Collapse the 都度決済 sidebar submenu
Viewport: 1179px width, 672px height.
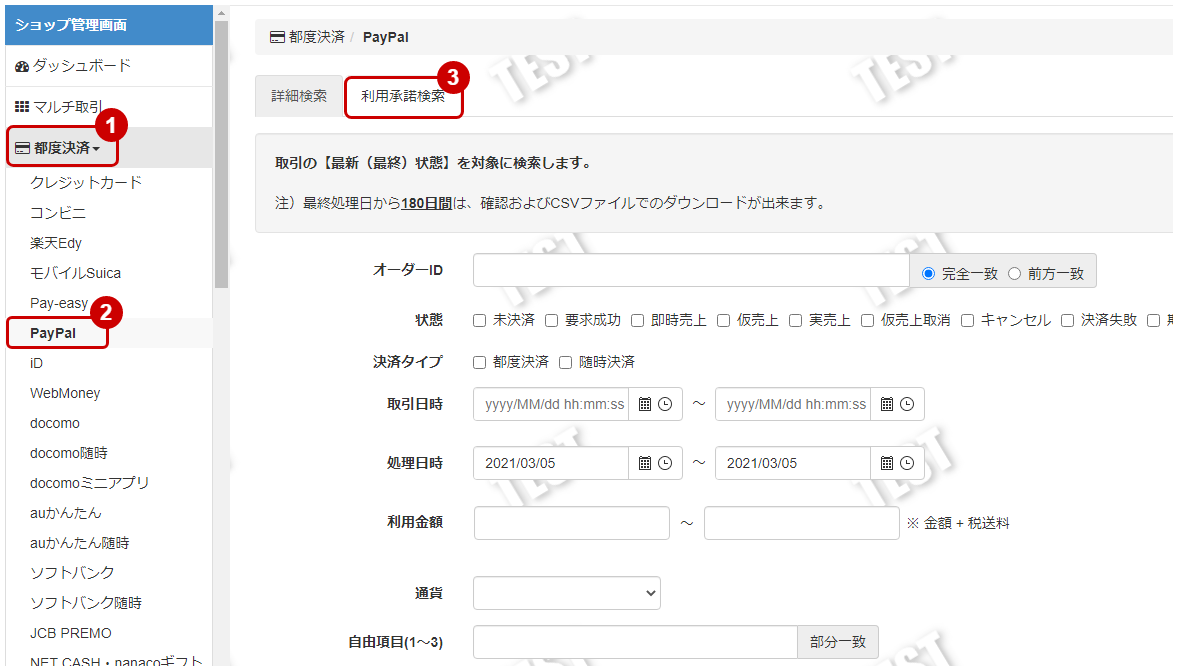pyautogui.click(x=60, y=145)
